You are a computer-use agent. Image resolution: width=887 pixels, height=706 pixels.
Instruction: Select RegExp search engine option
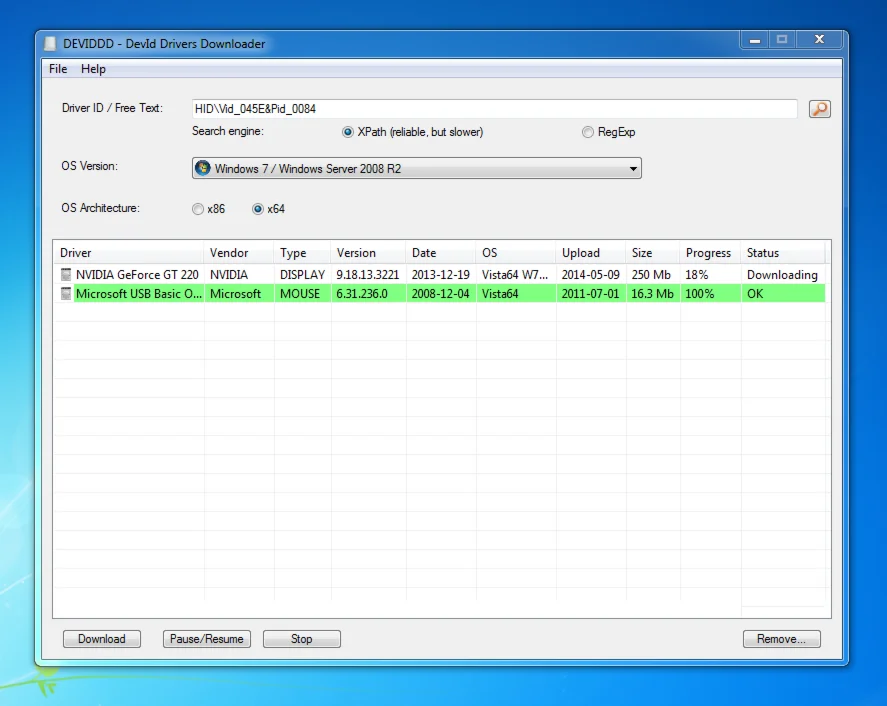[x=588, y=132]
